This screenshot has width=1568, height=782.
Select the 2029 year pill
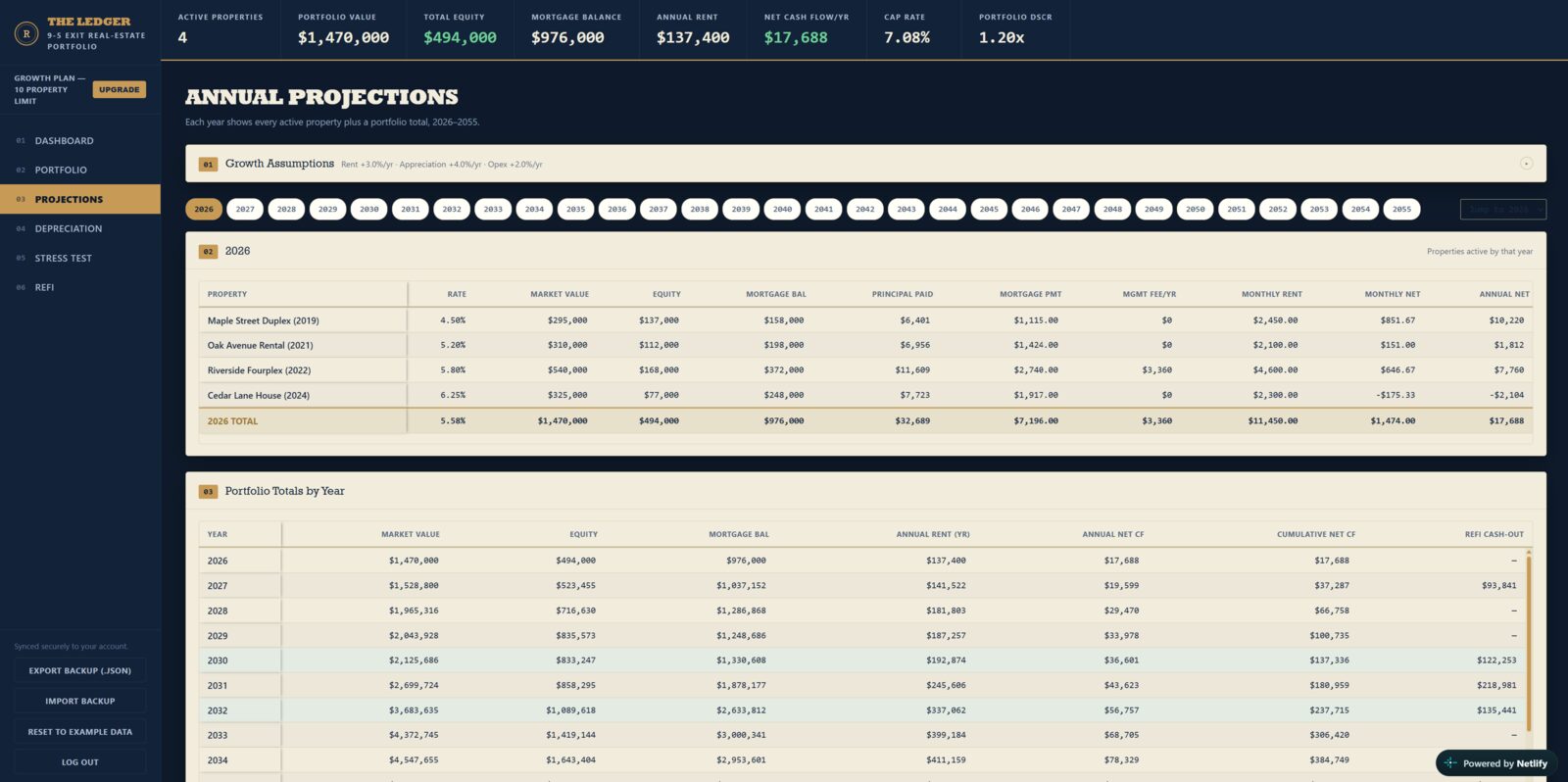327,209
